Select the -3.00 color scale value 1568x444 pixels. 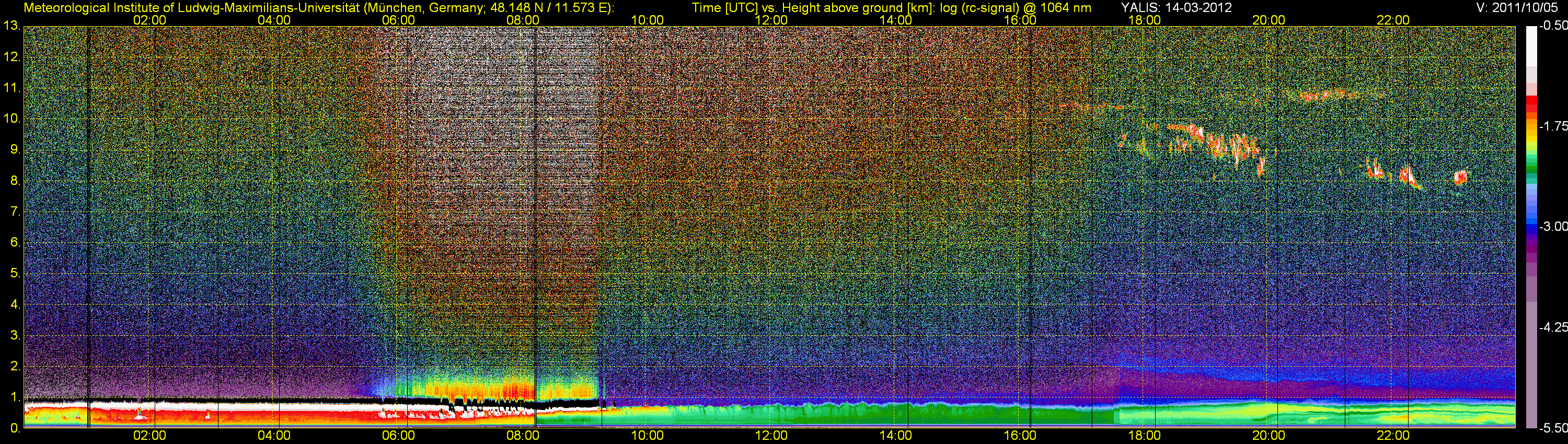pyautogui.click(x=1553, y=227)
